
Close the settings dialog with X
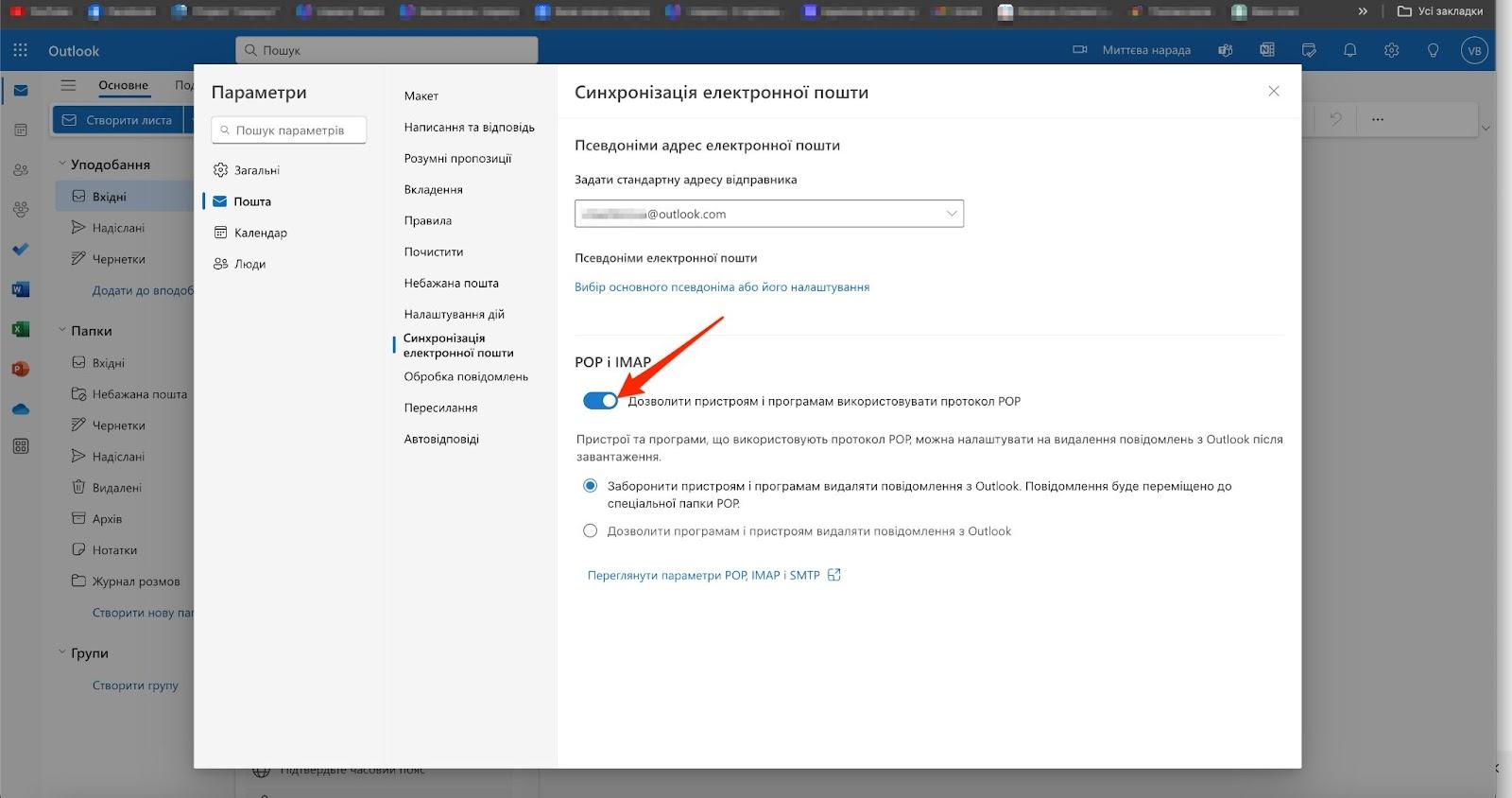(x=1274, y=91)
